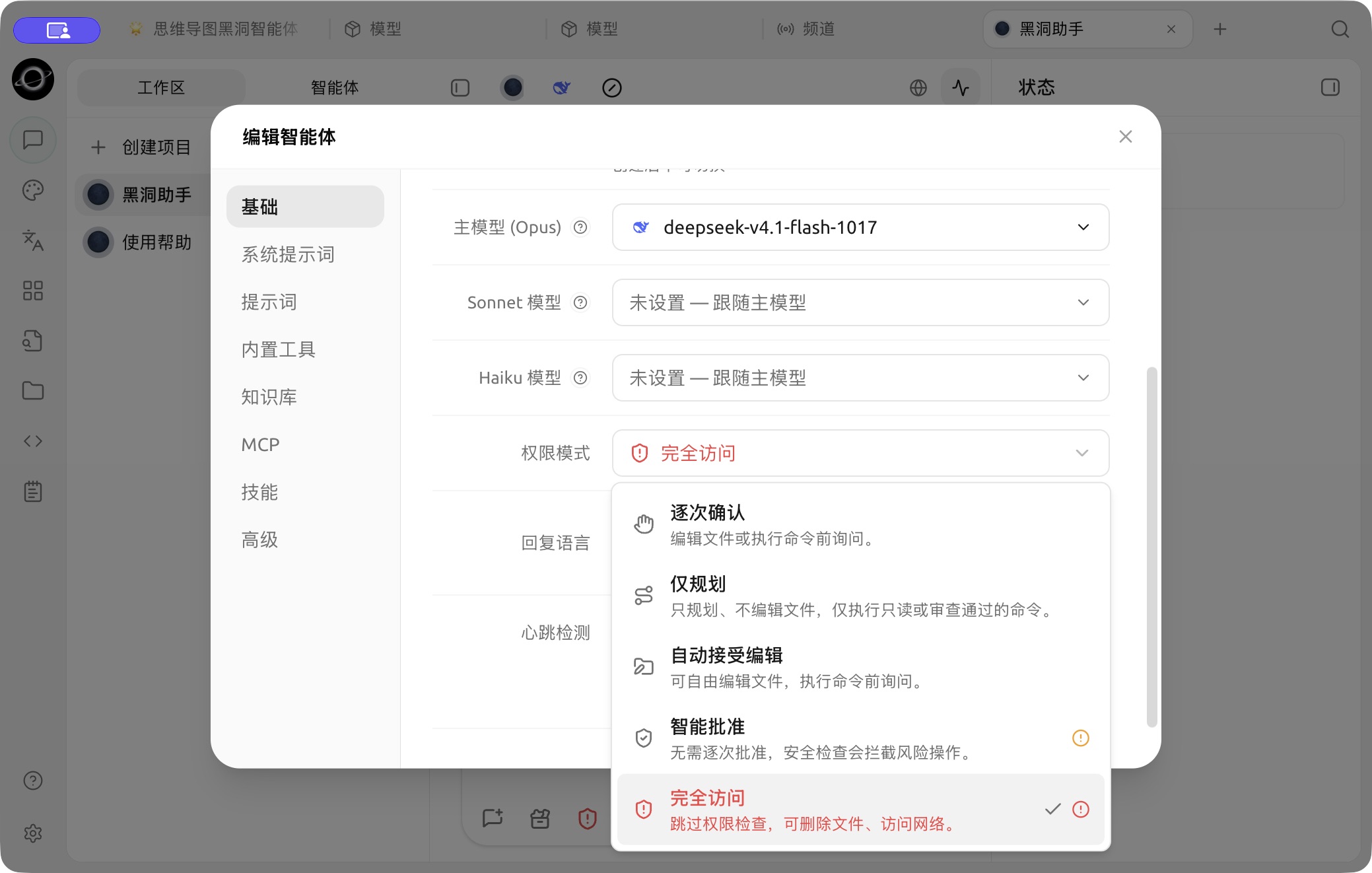Open the Sonnet 模型 dropdown
The width and height of the screenshot is (1372, 873).
861,302
